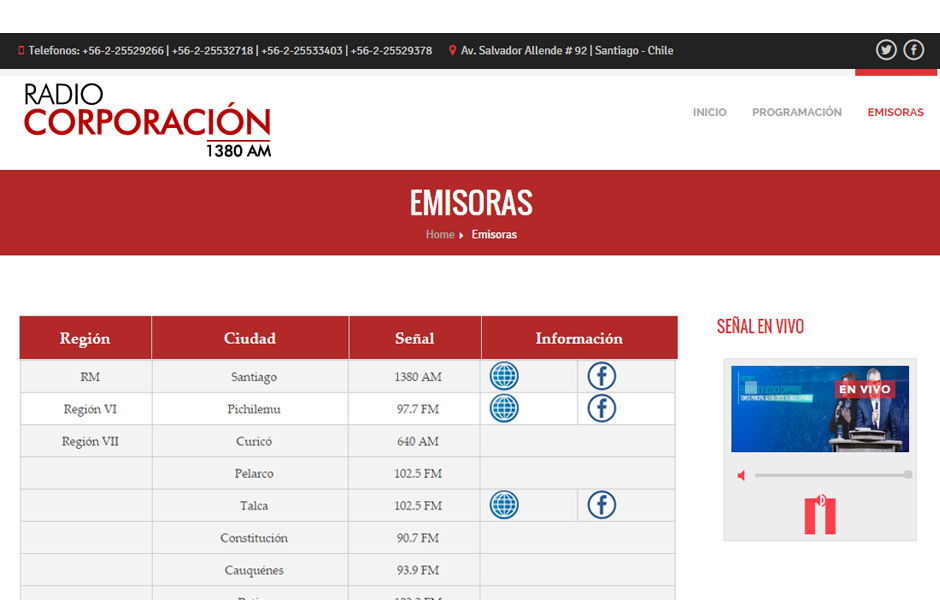The width and height of the screenshot is (940, 600).
Task: Open the EN VIVO video thumbnail
Action: (x=820, y=409)
